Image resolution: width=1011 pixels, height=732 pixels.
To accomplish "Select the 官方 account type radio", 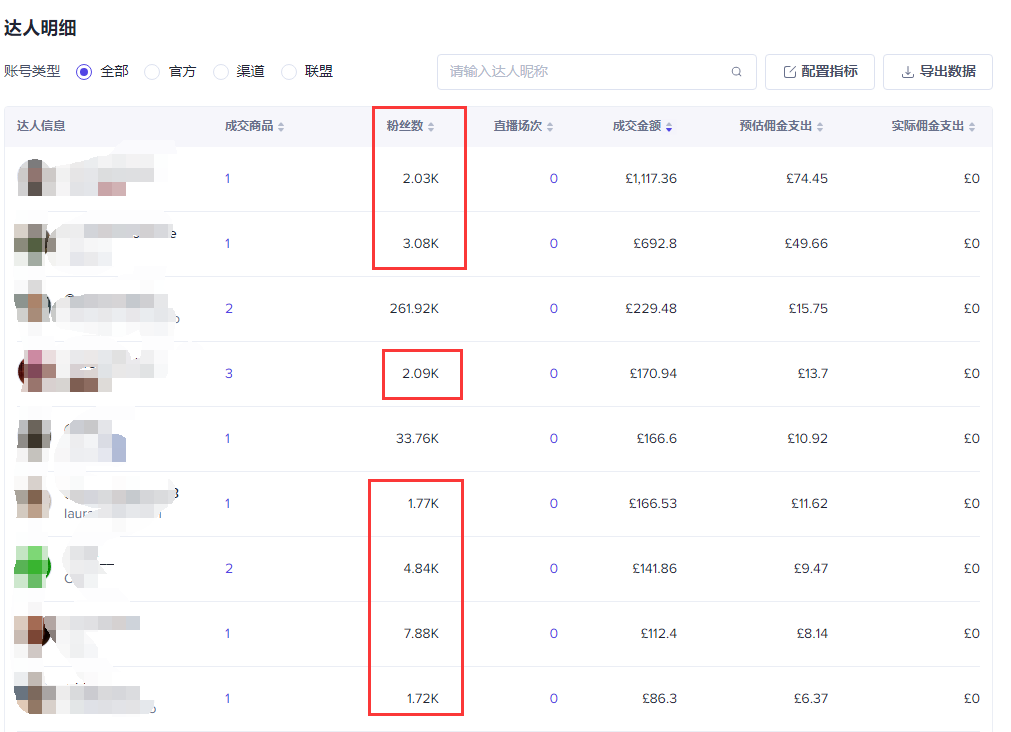I will [152, 72].
